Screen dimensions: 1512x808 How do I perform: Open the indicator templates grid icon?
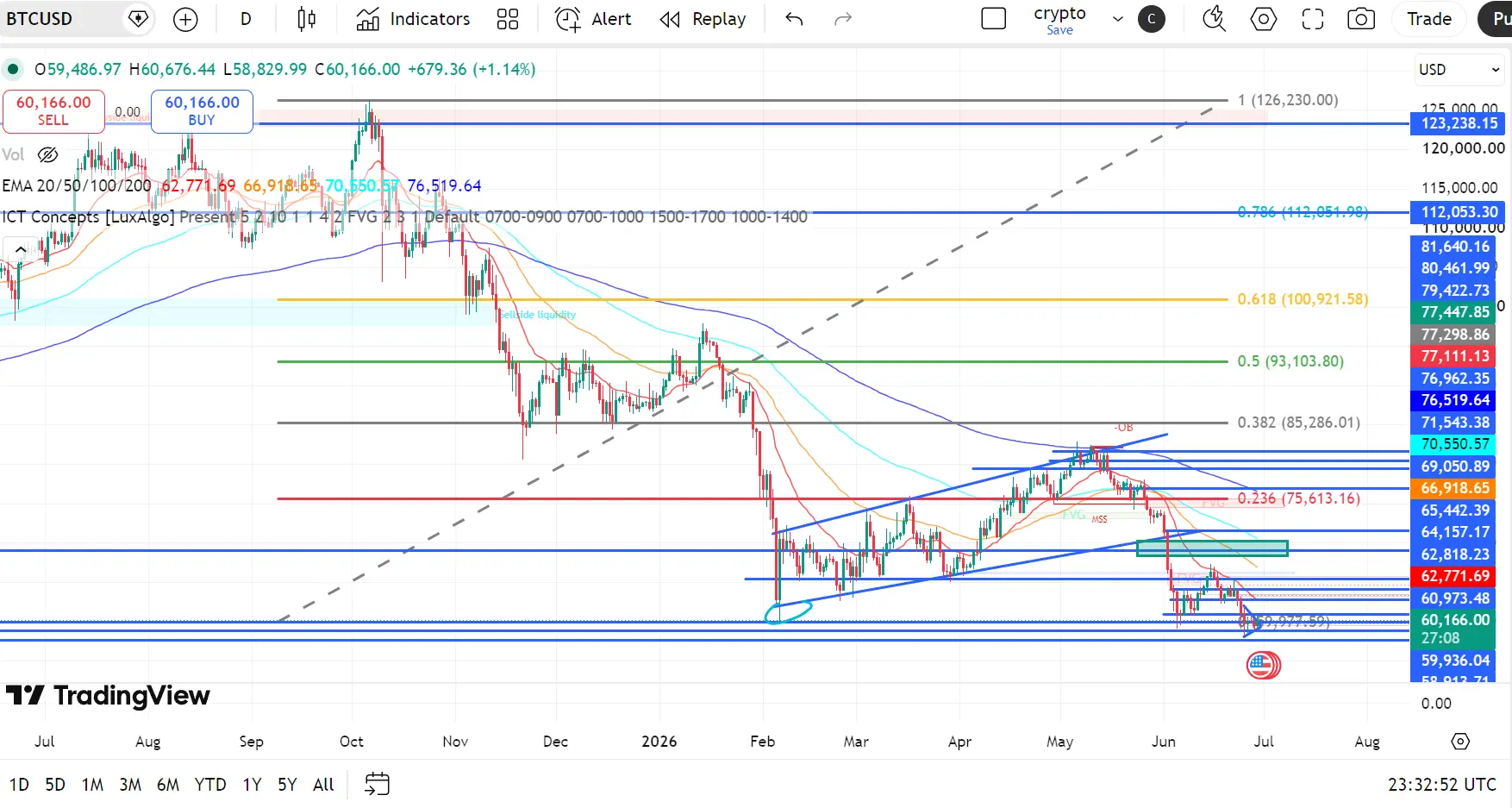pos(508,19)
